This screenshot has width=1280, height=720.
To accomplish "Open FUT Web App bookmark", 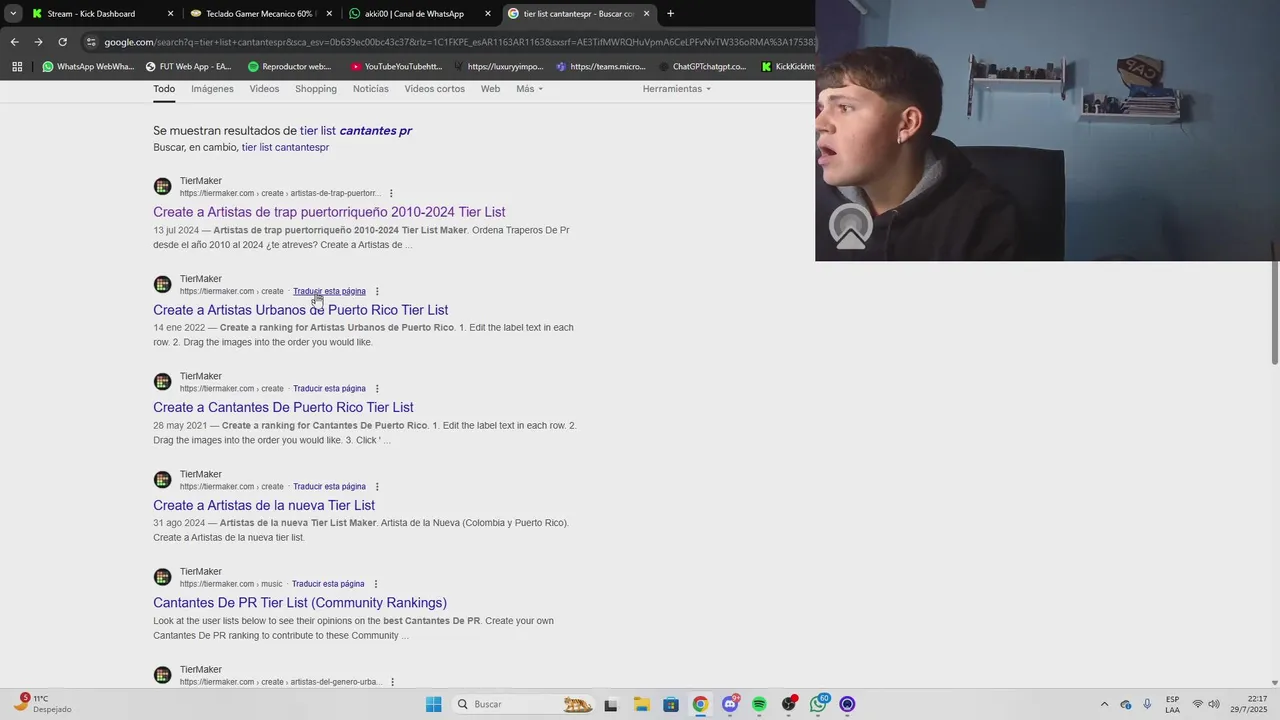I will (x=188, y=67).
